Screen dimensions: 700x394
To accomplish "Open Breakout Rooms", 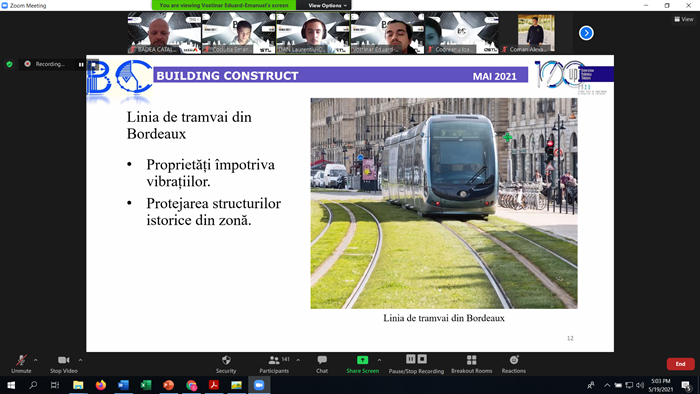I will point(471,364).
